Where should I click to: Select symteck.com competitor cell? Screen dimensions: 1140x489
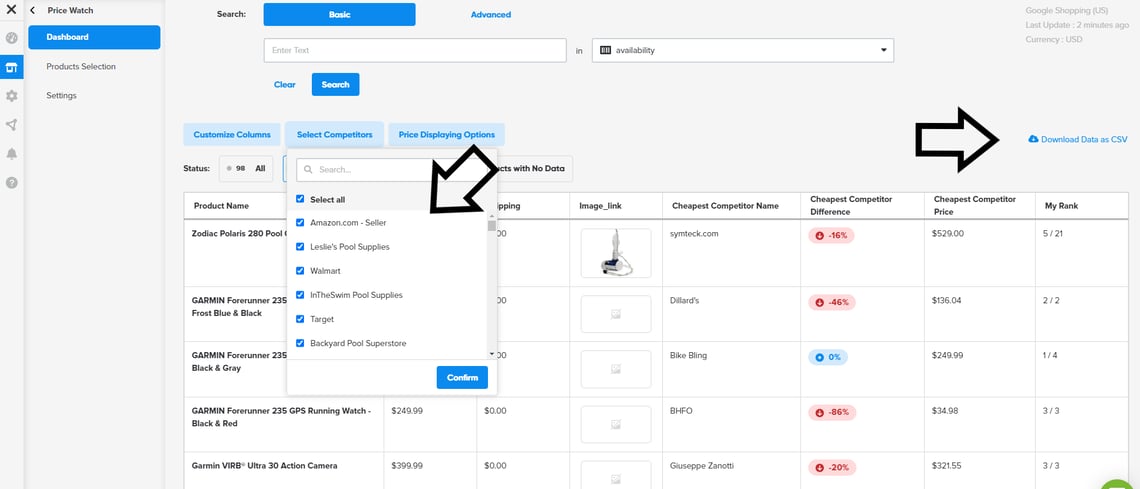click(693, 234)
